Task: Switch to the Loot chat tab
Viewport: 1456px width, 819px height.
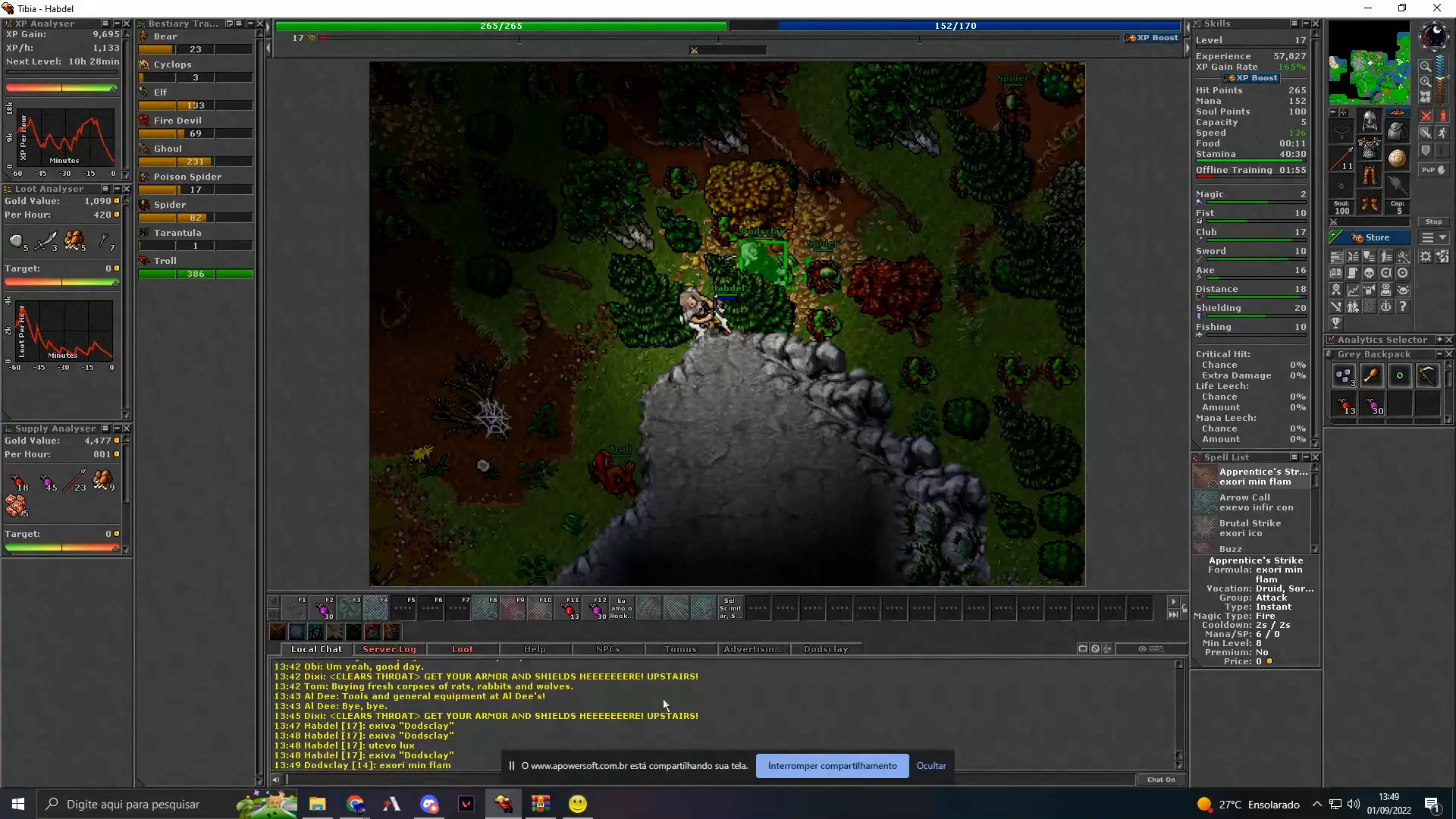Action: 462,649
